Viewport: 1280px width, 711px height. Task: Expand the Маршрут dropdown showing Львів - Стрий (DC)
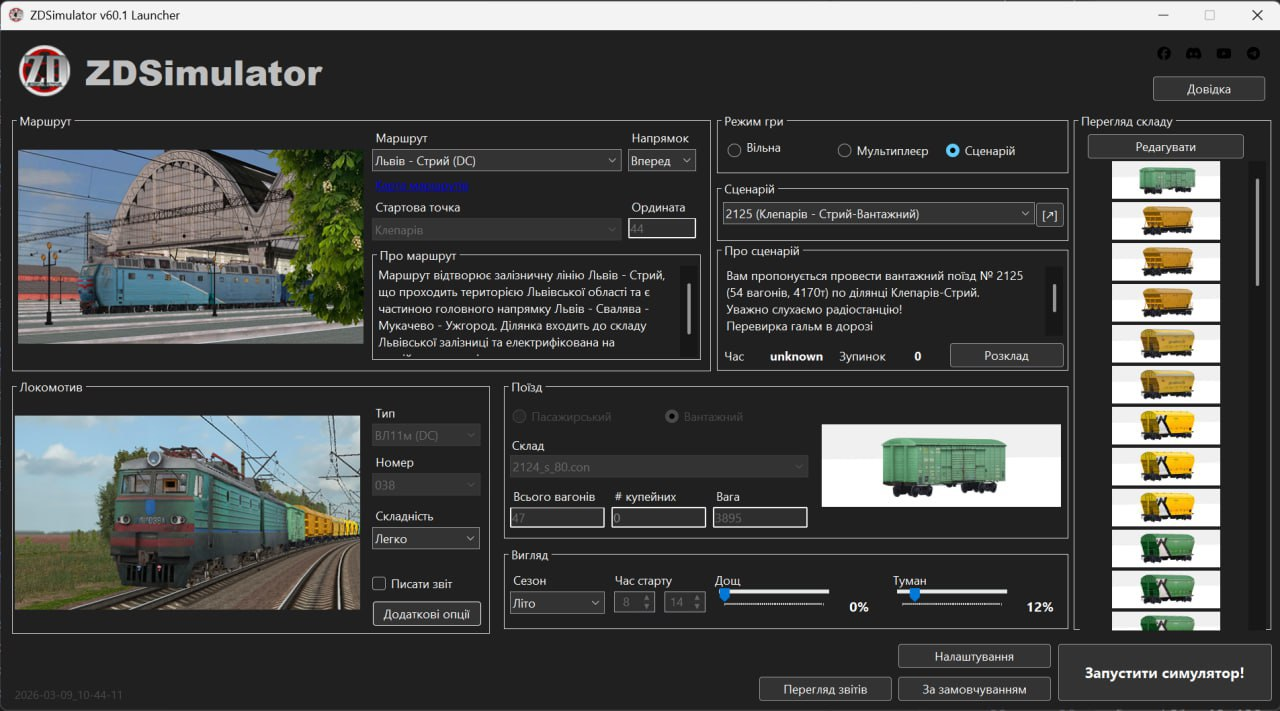click(497, 161)
